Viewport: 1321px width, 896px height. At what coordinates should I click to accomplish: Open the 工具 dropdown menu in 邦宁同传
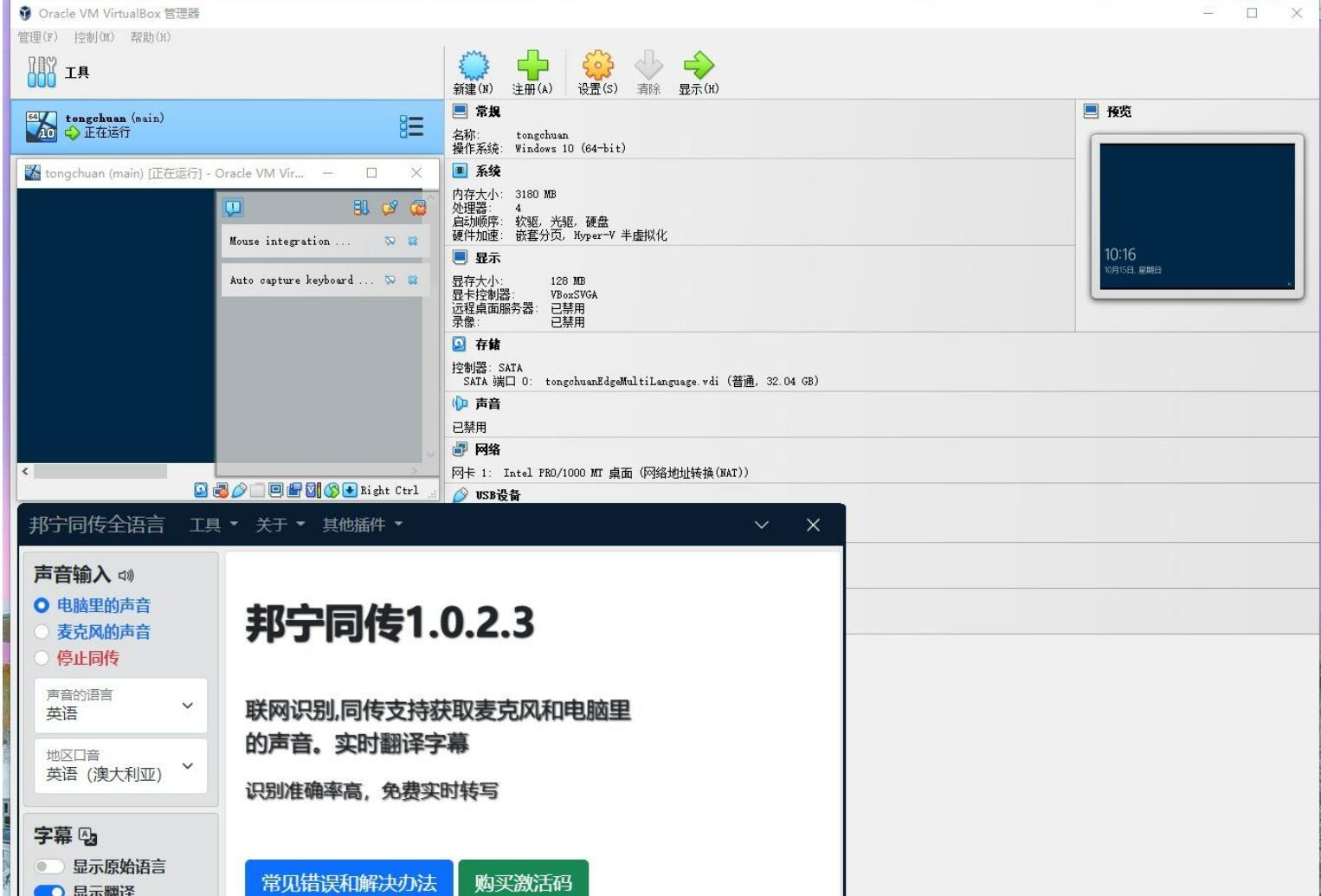tap(214, 525)
